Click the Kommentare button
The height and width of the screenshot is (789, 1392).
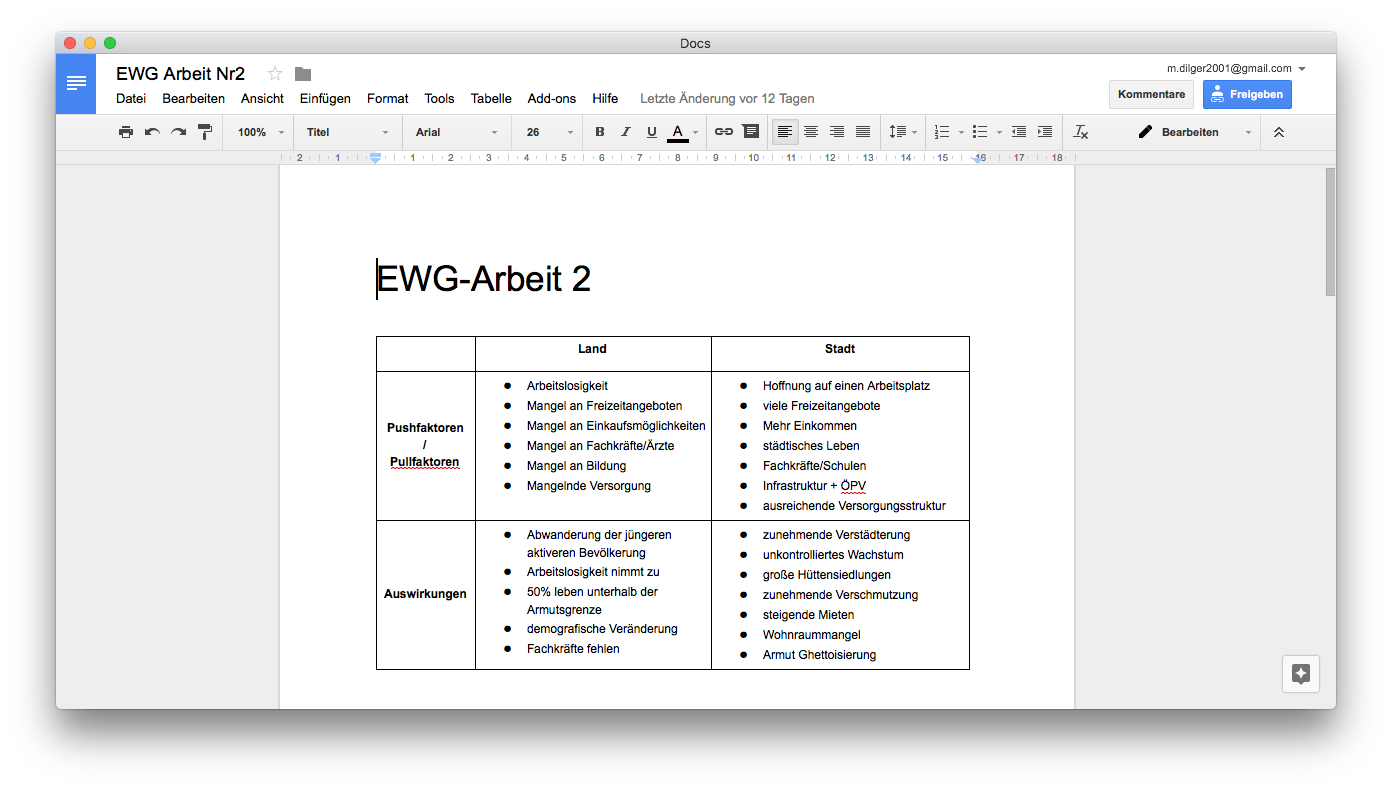click(1150, 93)
